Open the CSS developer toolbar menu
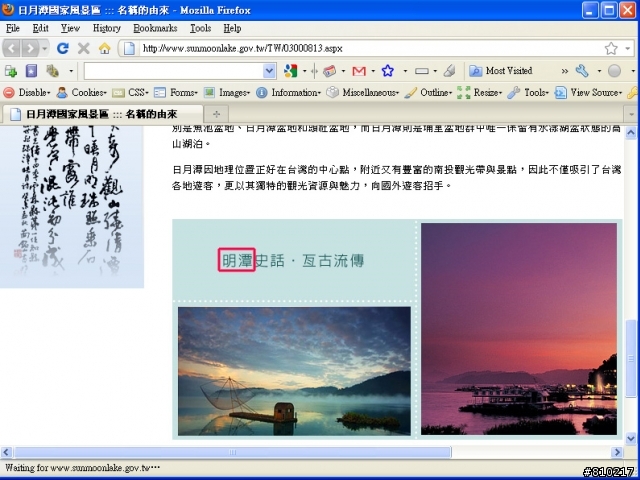This screenshot has width=640, height=480. click(130, 93)
